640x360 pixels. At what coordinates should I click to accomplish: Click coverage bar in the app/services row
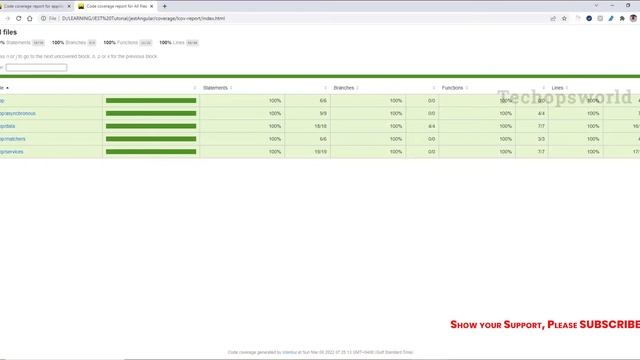coord(151,152)
